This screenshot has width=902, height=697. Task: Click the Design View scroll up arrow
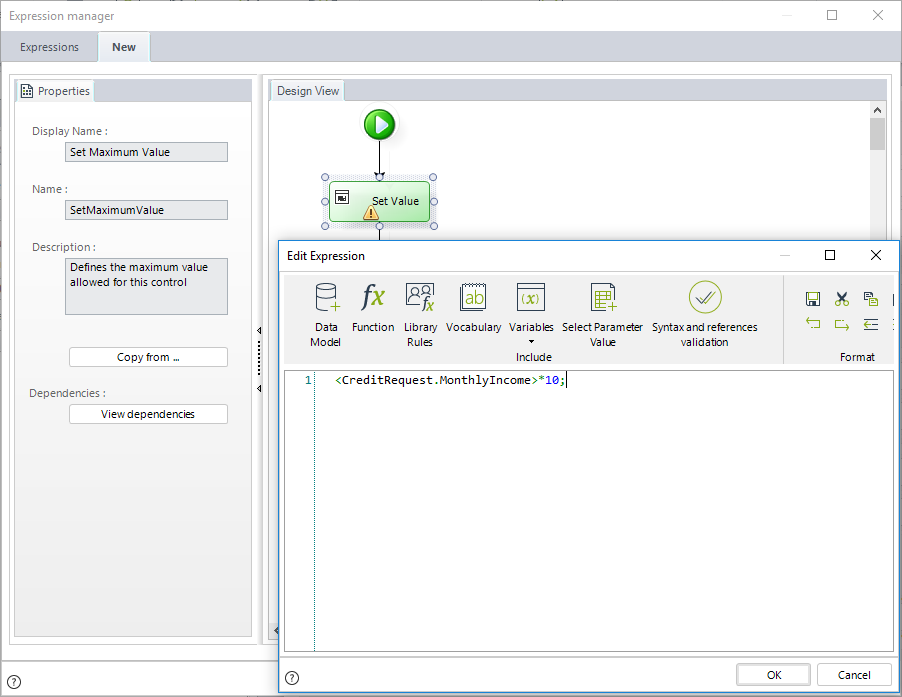(x=877, y=110)
